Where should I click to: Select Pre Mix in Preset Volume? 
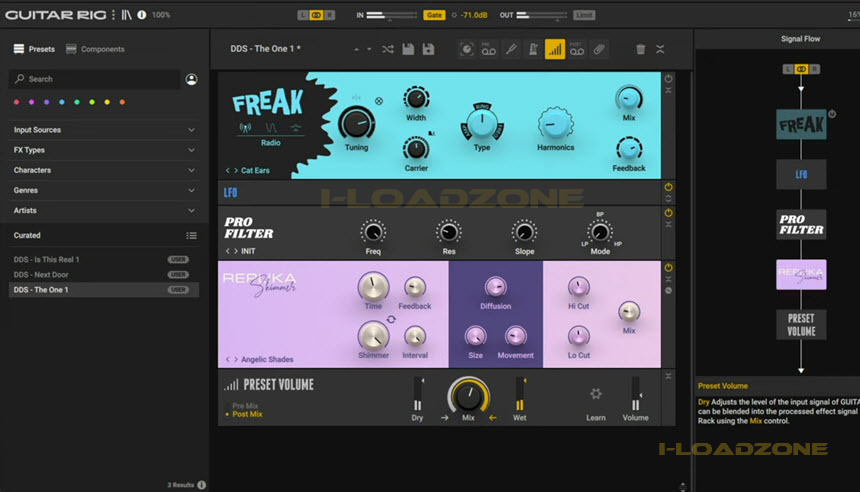245,406
